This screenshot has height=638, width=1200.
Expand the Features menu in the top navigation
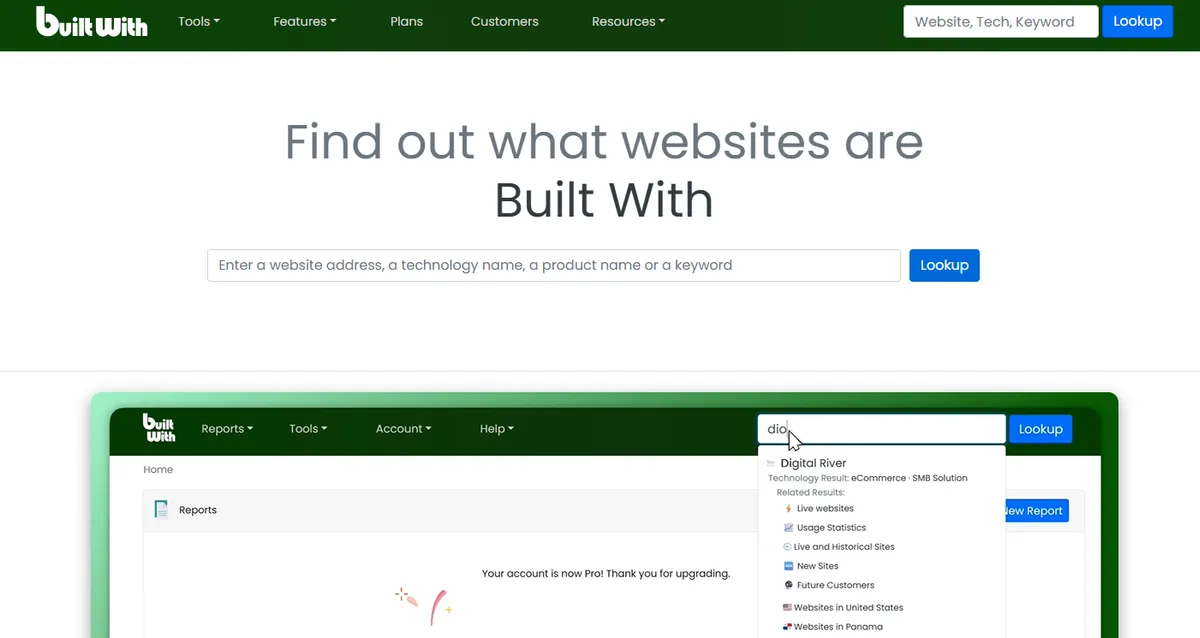(305, 21)
